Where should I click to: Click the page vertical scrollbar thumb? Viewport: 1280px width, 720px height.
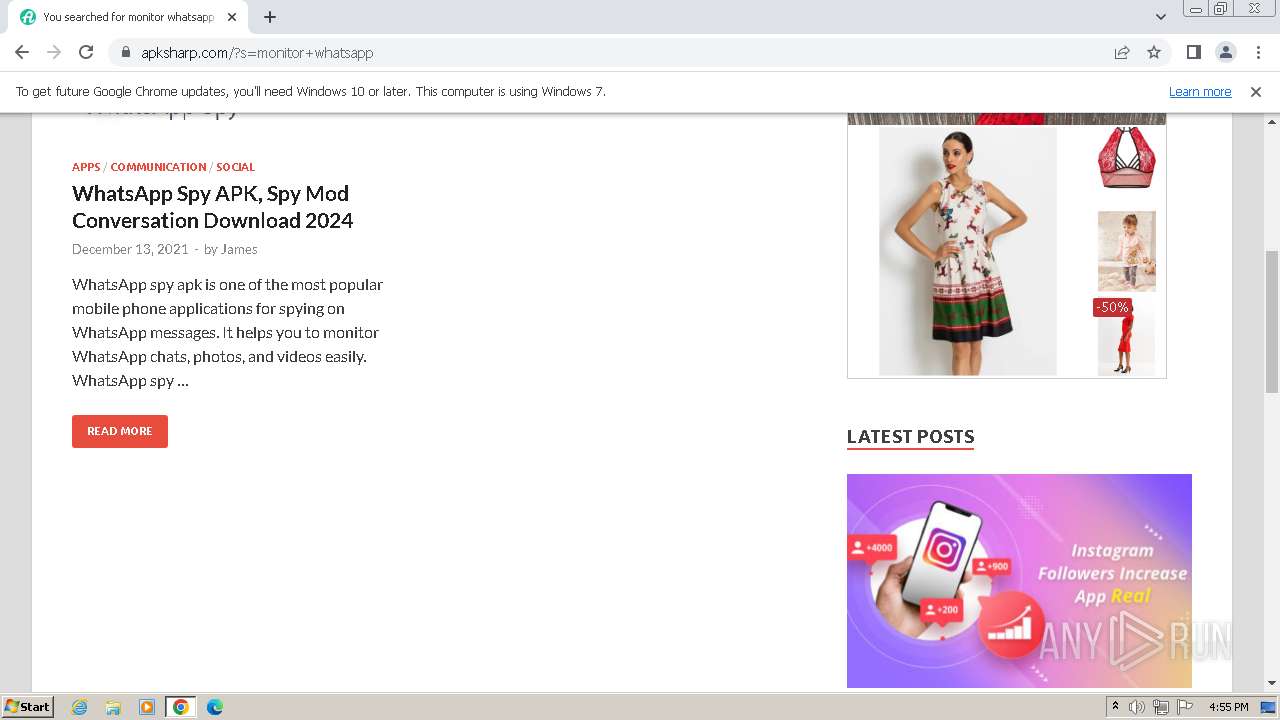[1272, 321]
